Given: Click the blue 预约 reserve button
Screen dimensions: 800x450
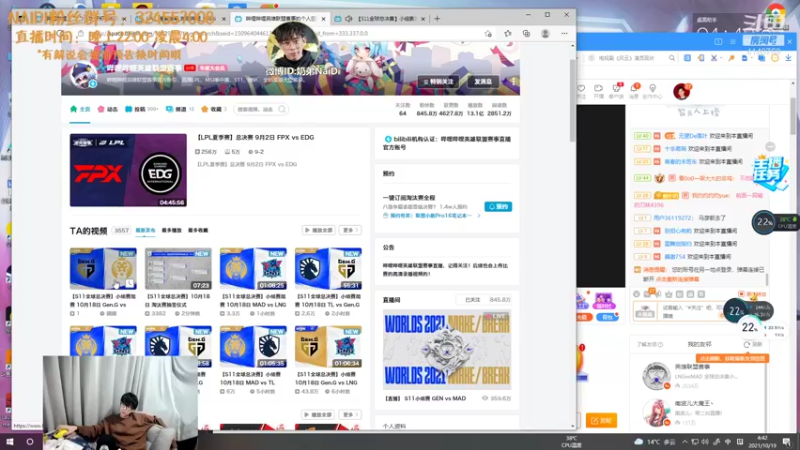Looking at the screenshot, I should [498, 207].
